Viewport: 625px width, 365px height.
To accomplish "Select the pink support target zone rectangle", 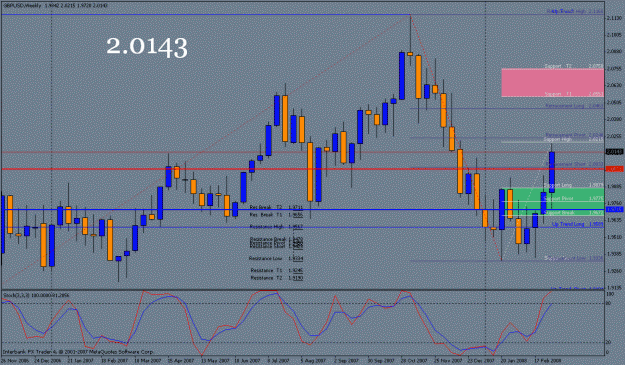I will pos(552,82).
